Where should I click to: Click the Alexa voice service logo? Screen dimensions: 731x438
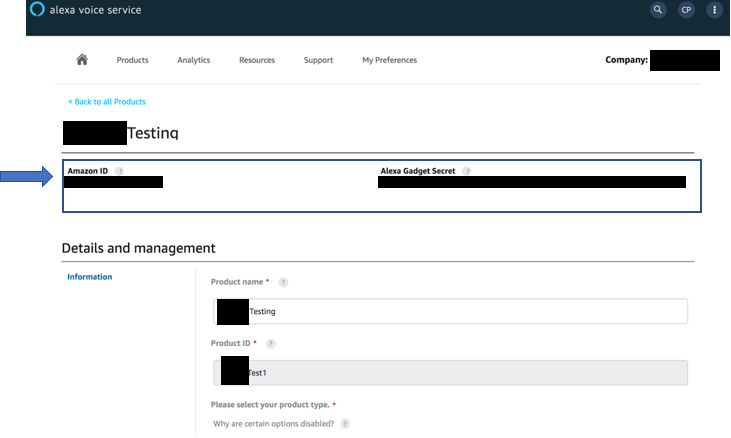pyautogui.click(x=37, y=9)
